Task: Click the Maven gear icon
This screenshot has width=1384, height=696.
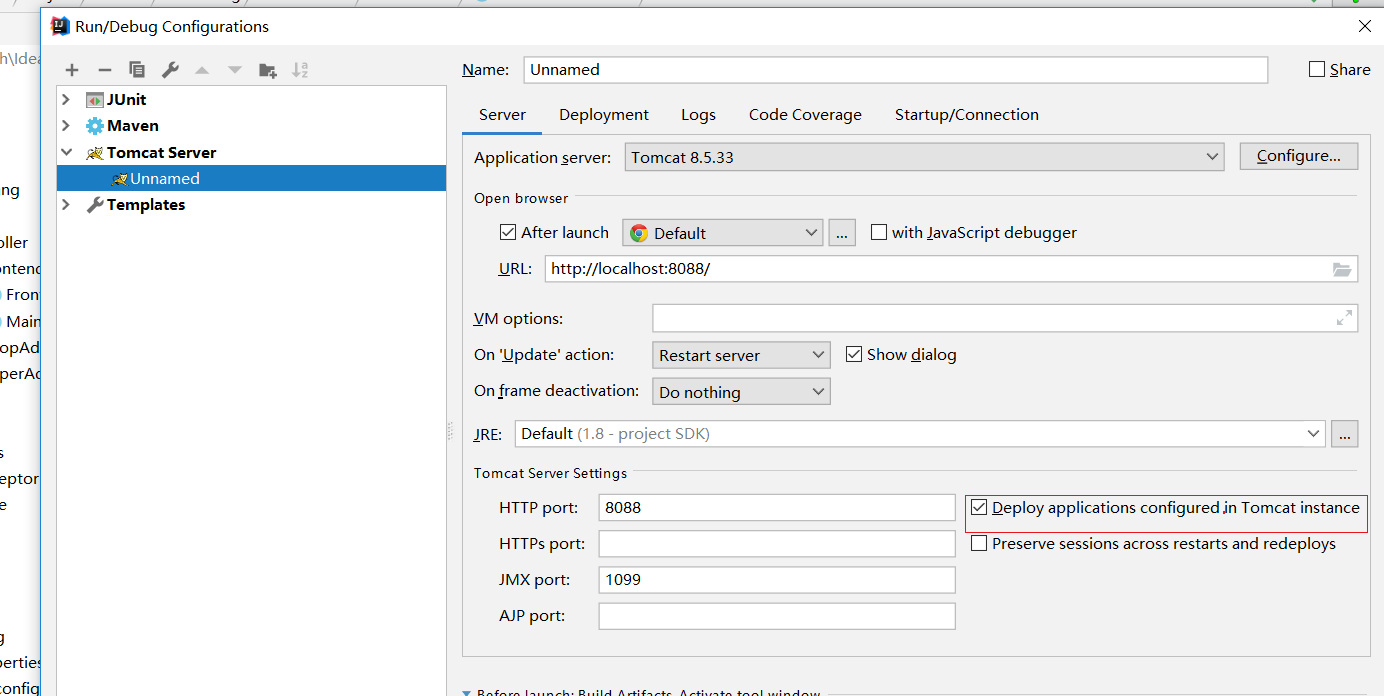Action: (x=95, y=126)
